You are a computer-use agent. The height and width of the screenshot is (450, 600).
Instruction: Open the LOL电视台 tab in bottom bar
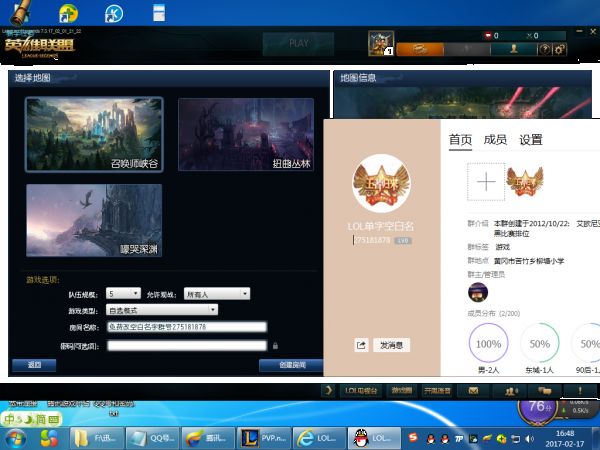(x=361, y=391)
